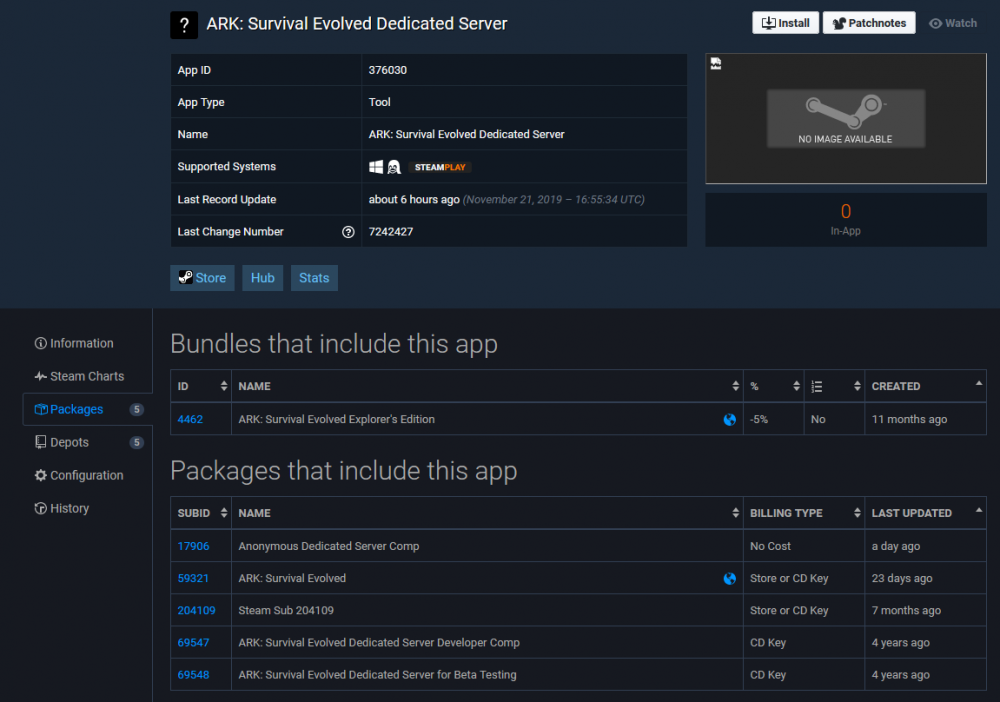The width and height of the screenshot is (1000, 702).
Task: Sort the packages table by SubID
Action: pos(201,513)
